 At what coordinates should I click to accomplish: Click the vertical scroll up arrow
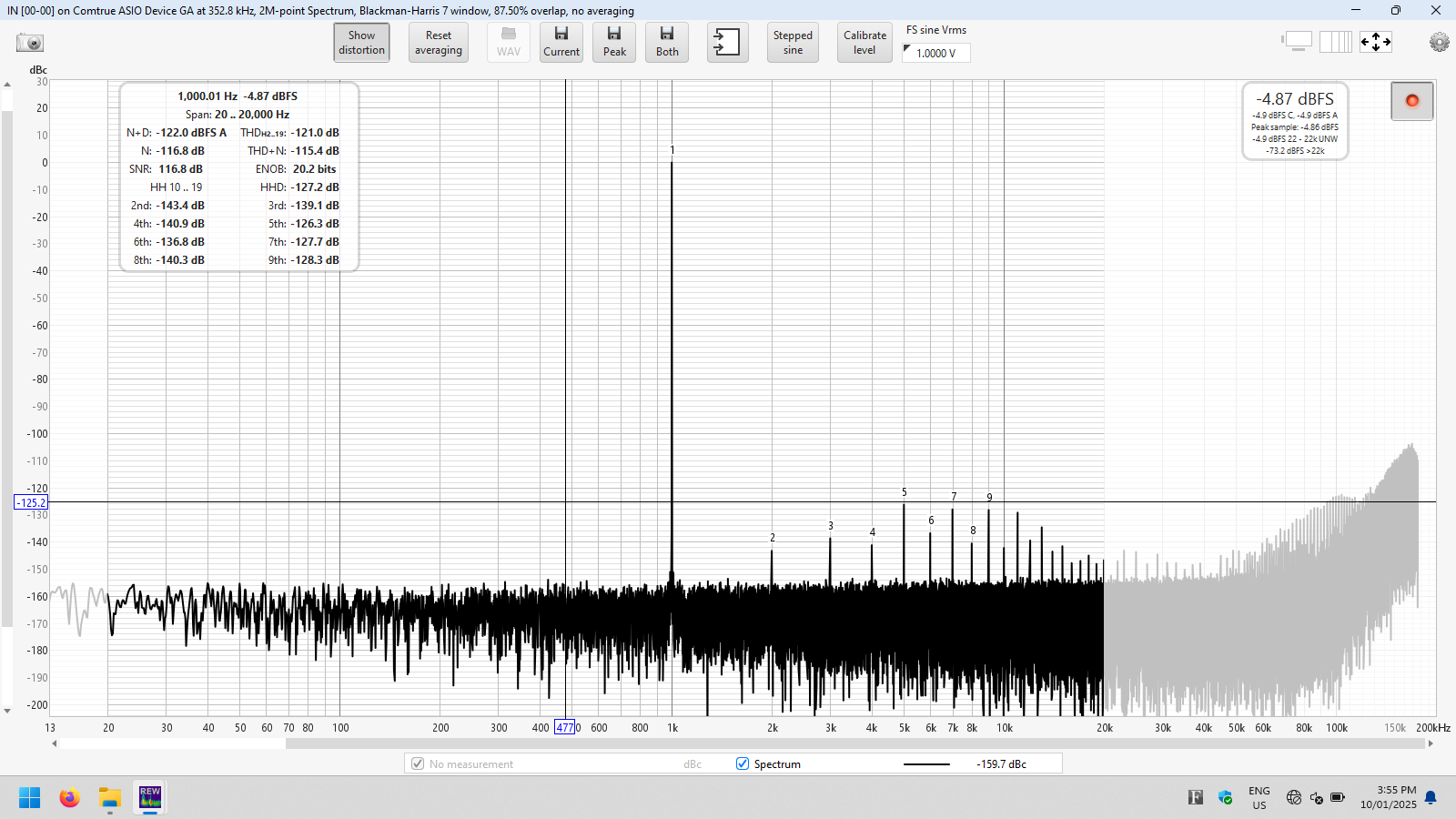pos(7,85)
